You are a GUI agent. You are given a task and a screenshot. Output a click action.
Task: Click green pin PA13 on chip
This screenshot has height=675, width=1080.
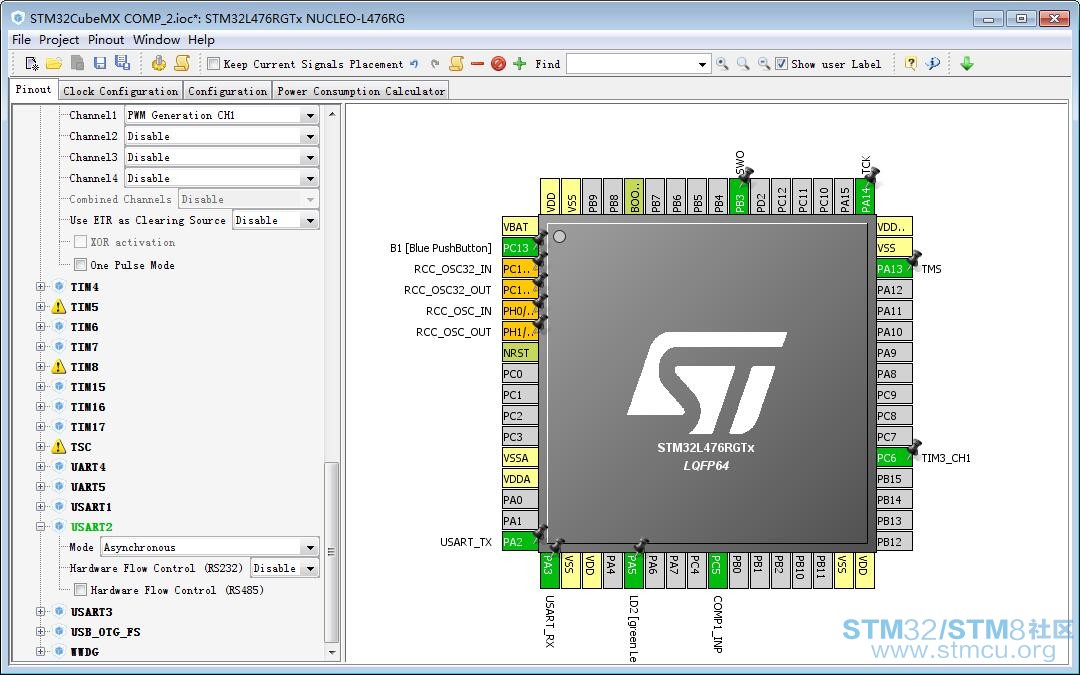(x=894, y=269)
